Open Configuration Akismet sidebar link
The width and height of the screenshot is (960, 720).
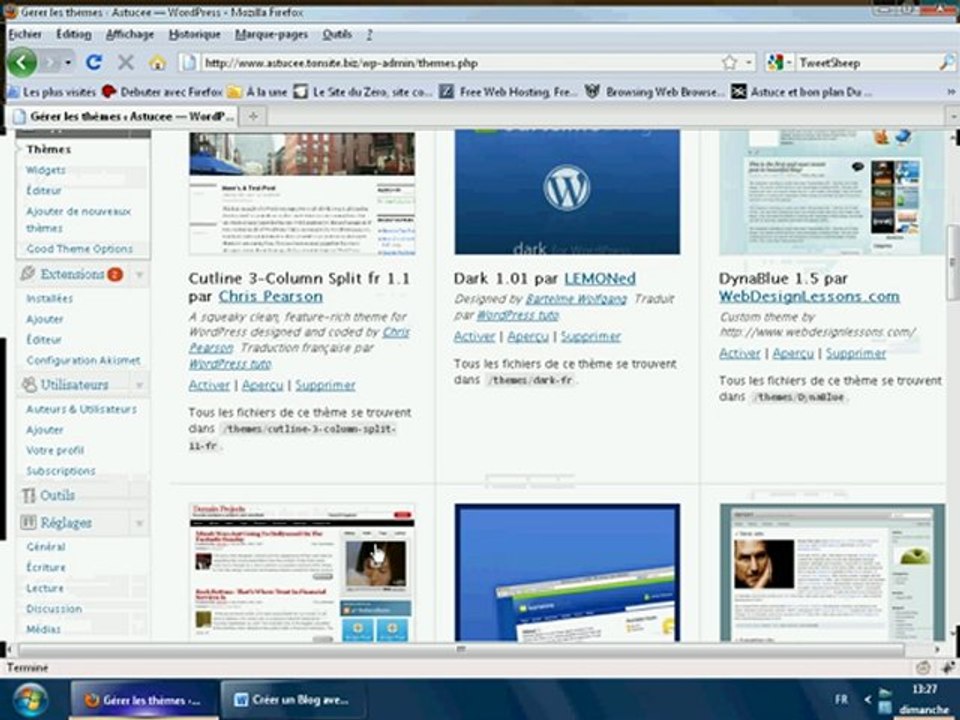[x=83, y=360]
